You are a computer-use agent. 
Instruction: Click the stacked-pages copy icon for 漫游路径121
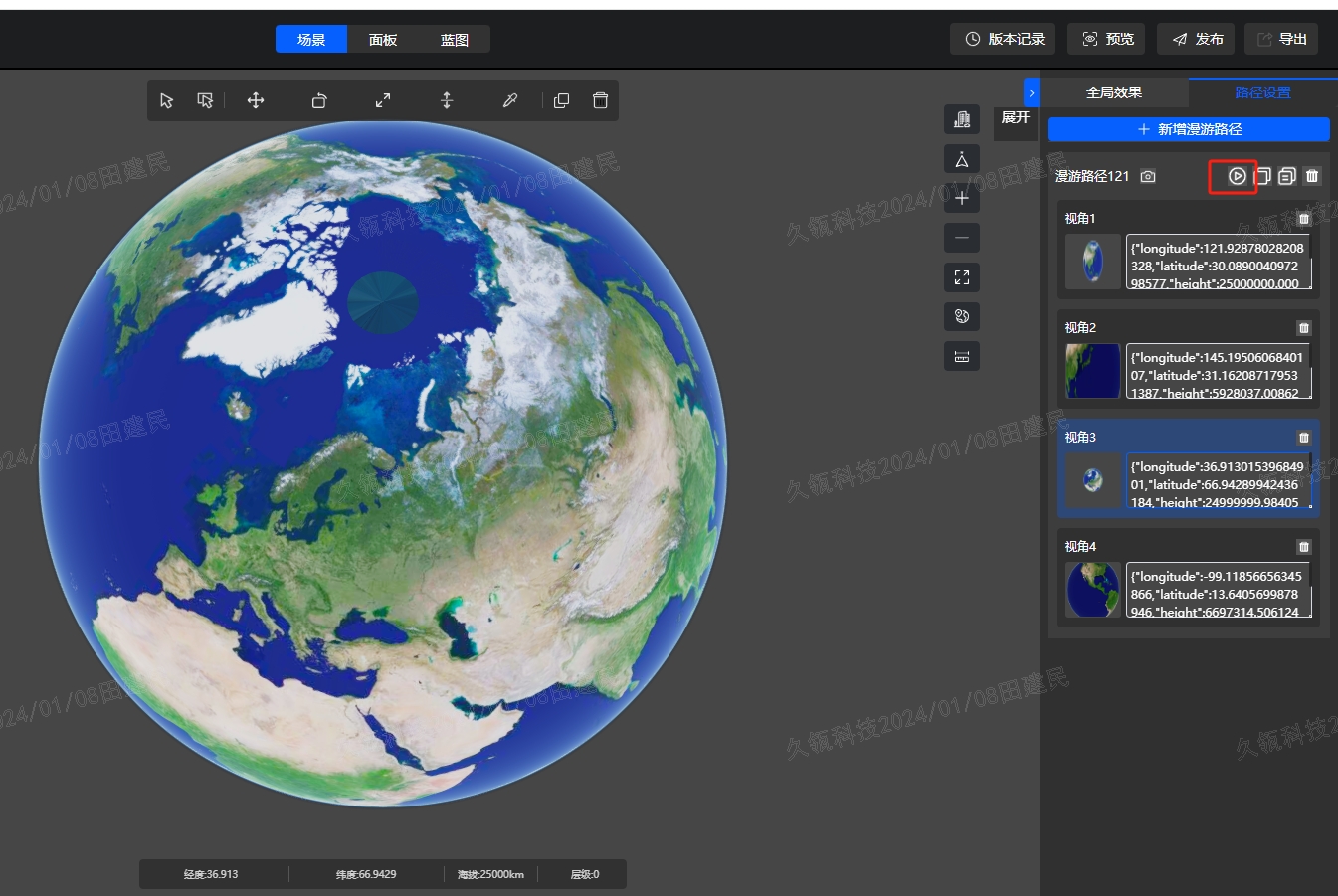point(1286,176)
